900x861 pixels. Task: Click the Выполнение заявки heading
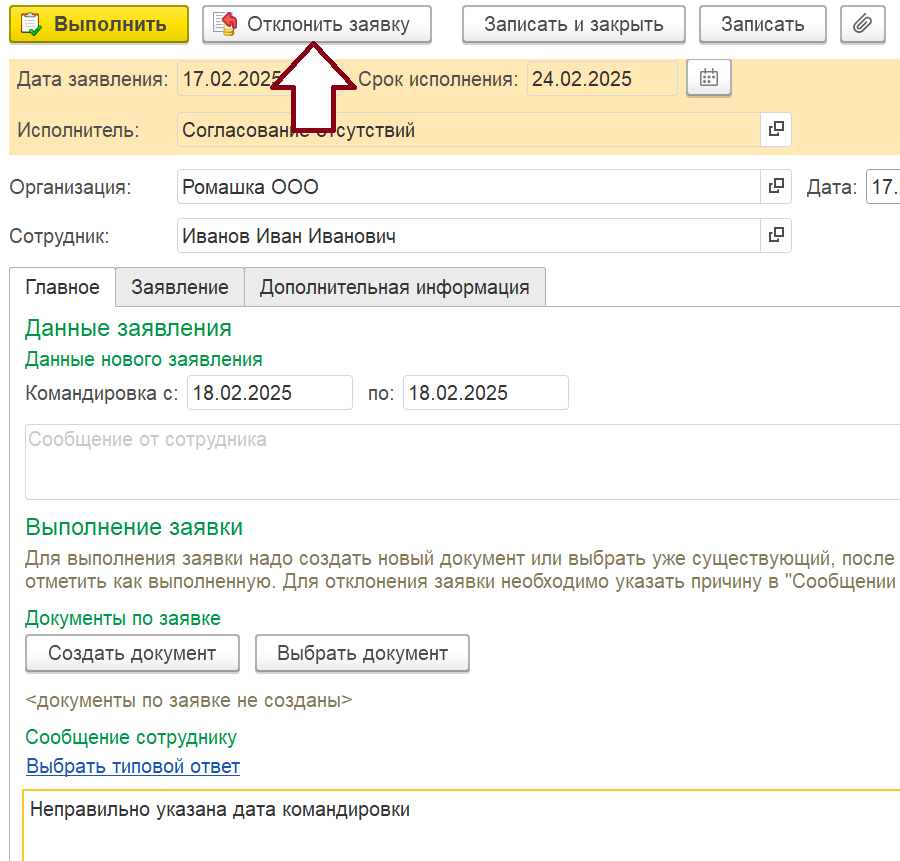pyautogui.click(x=134, y=527)
